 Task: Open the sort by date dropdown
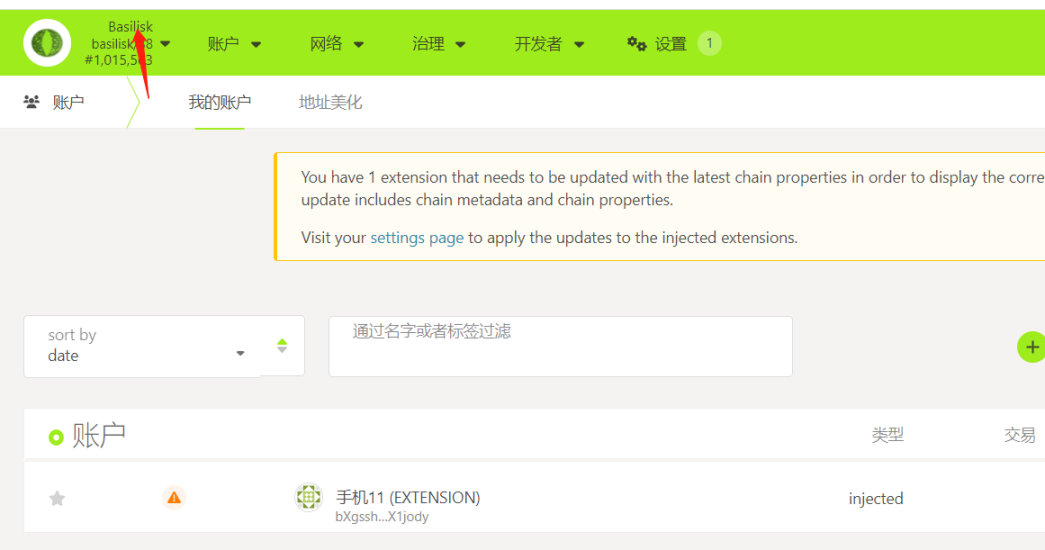click(142, 346)
